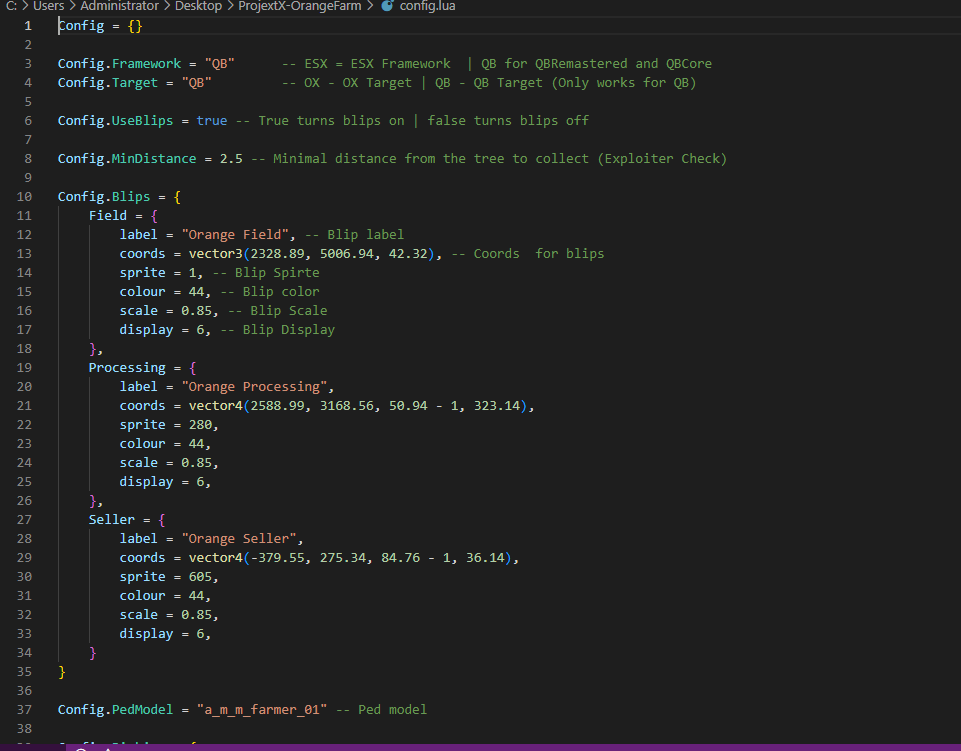Click the "colour" key on line 15

click(142, 292)
